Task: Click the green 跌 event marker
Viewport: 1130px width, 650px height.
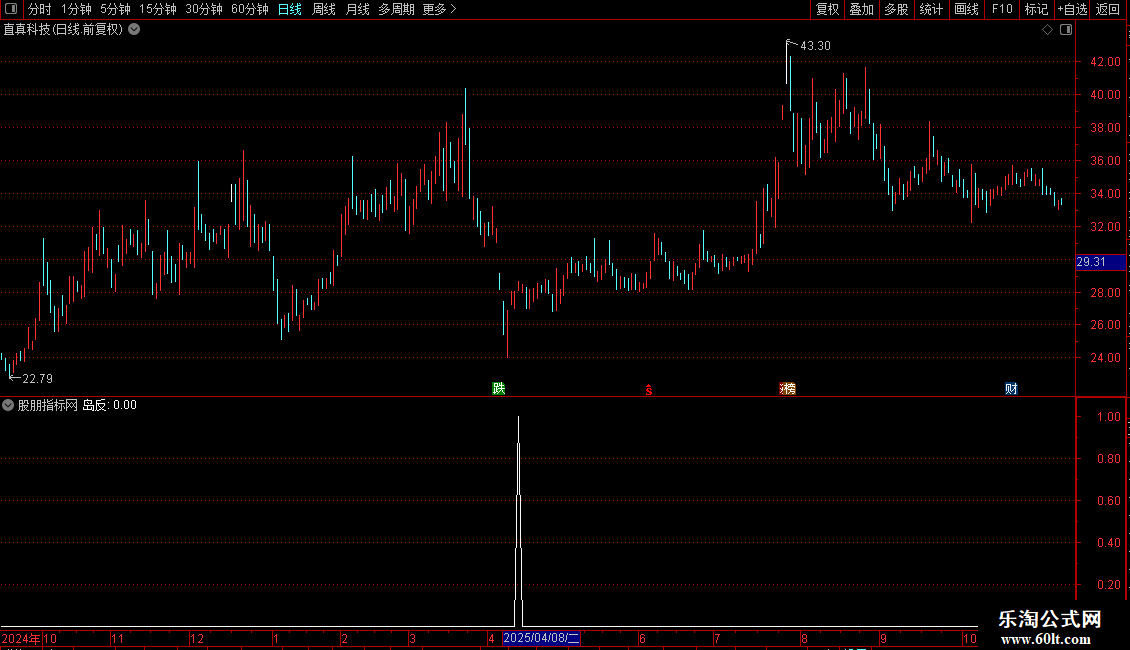Action: coord(499,388)
